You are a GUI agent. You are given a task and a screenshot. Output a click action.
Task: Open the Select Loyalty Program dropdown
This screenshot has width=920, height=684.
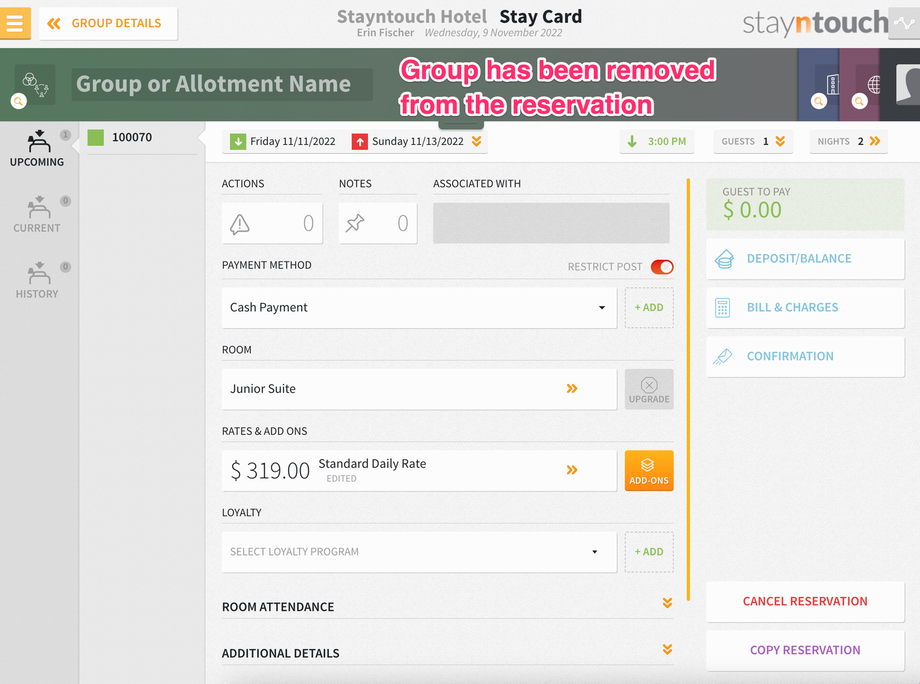(x=419, y=552)
